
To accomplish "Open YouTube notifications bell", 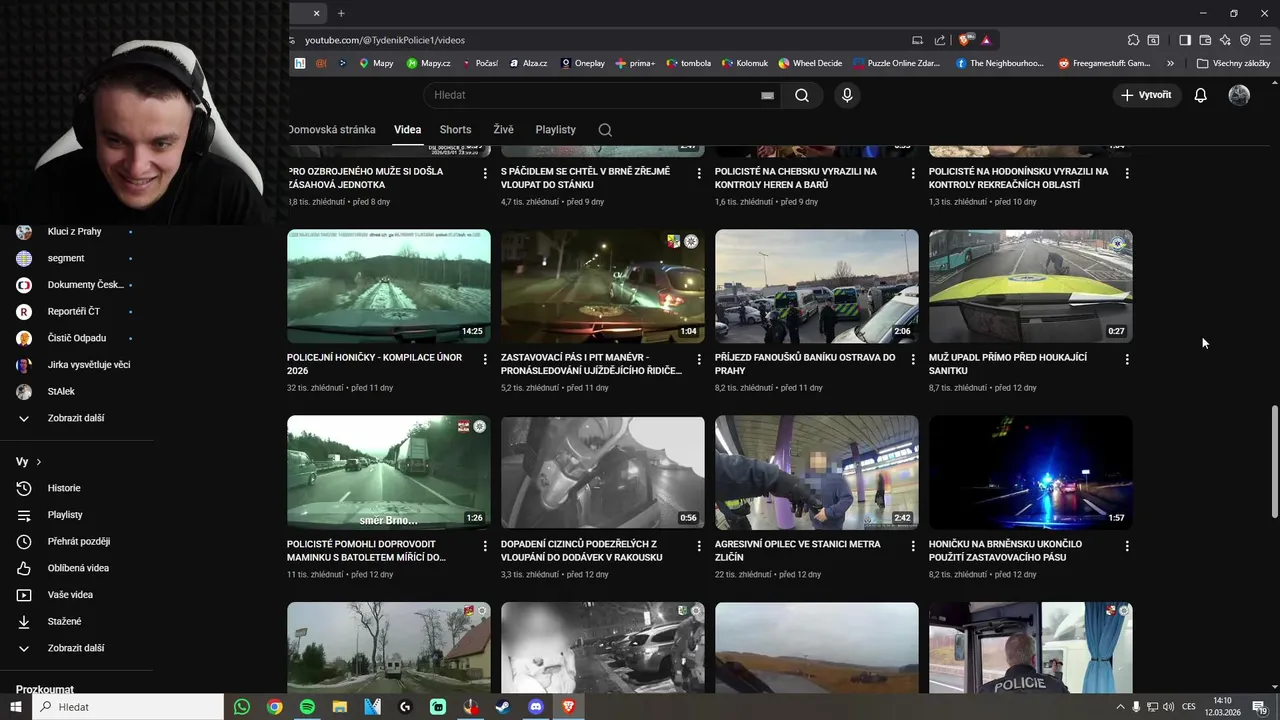I will (1200, 95).
